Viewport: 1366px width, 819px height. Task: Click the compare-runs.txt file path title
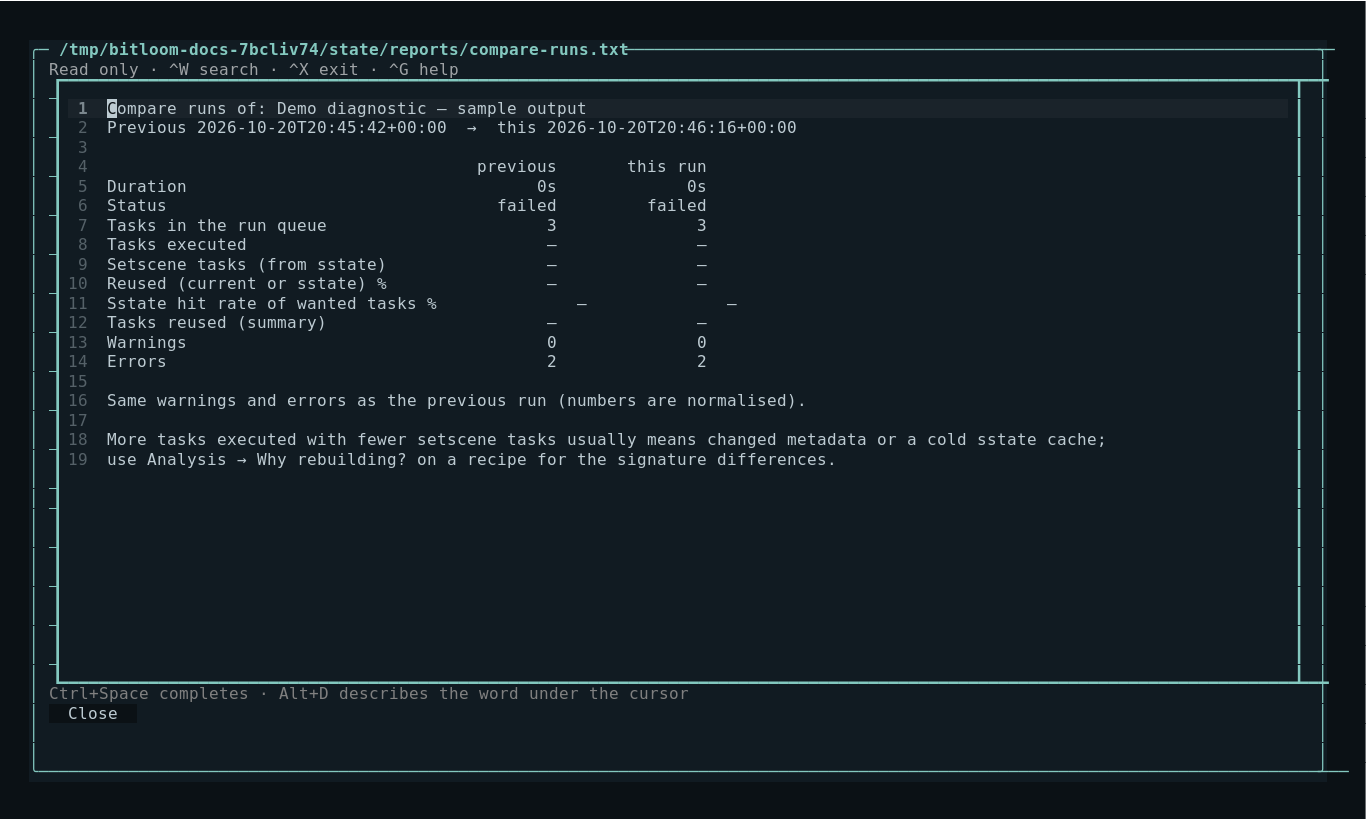(344, 50)
